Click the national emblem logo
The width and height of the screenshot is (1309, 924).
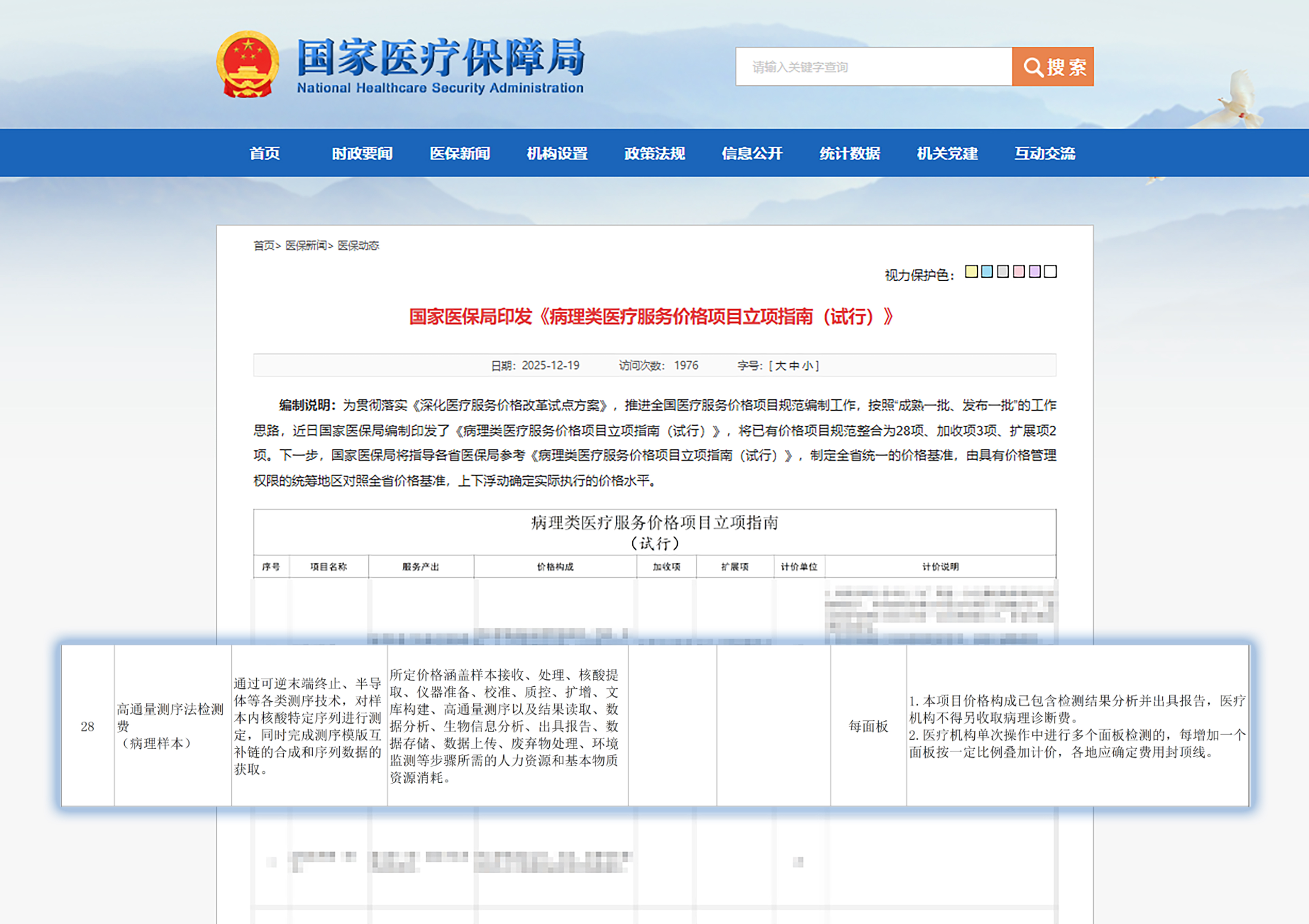pos(247,63)
